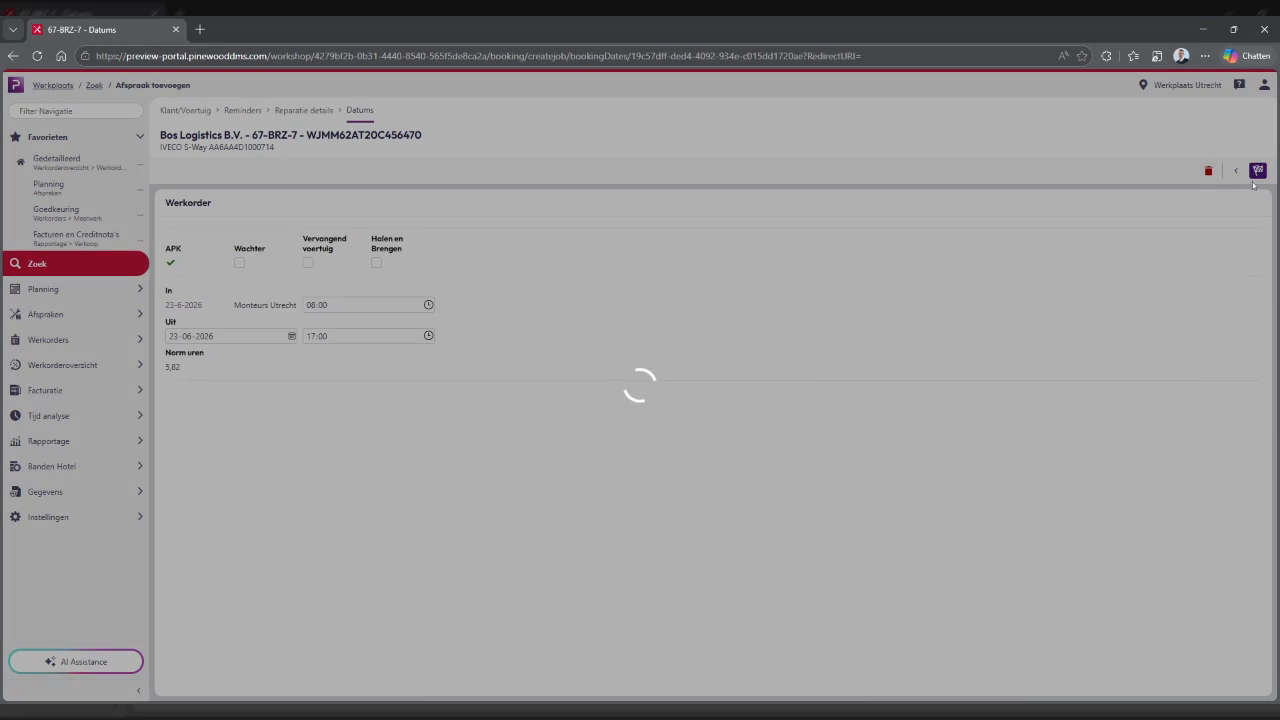The width and height of the screenshot is (1280, 720).
Task: Expand the Werkorderoverzicht menu chevron
Action: 140,365
